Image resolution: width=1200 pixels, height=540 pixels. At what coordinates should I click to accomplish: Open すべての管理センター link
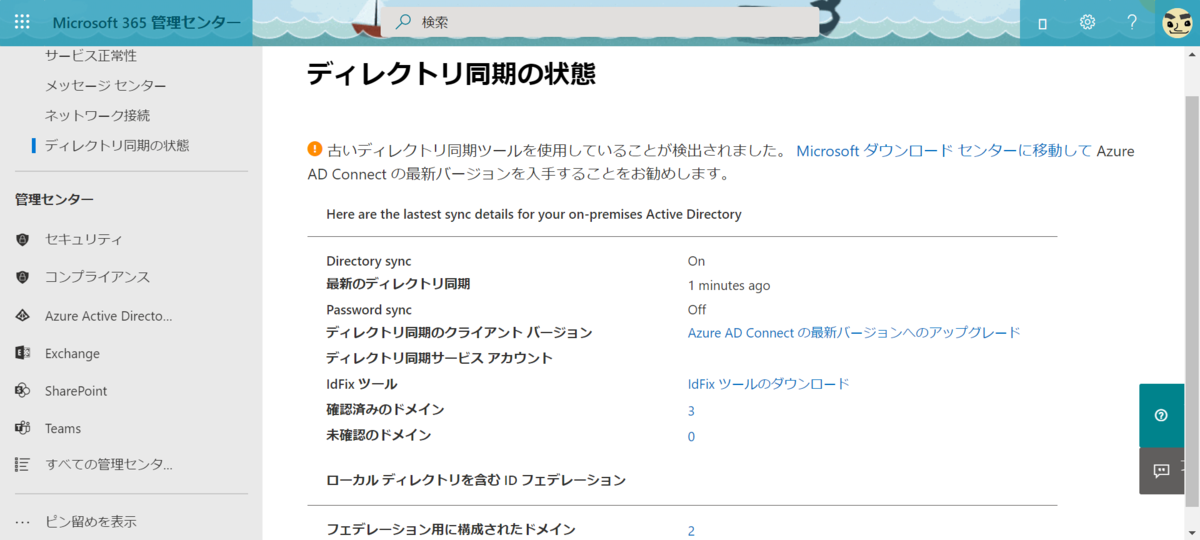coord(109,464)
